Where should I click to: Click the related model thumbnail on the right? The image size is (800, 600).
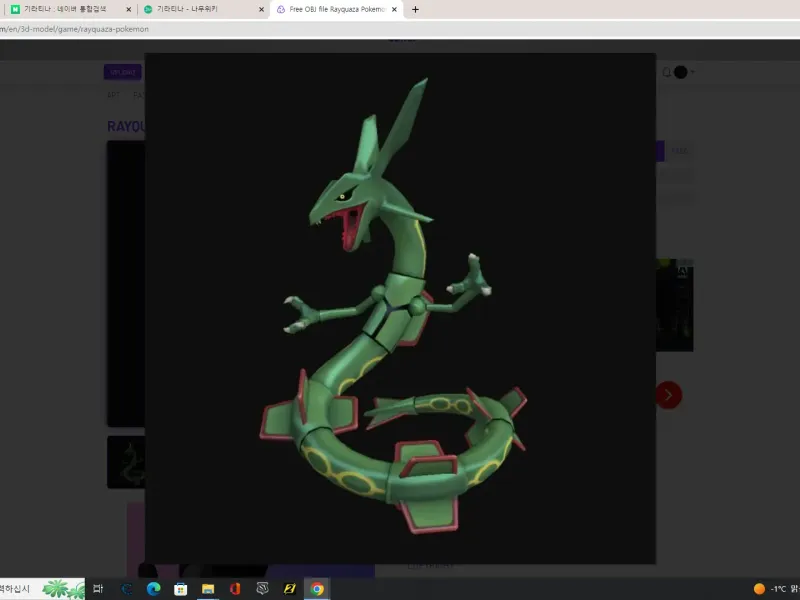pos(674,305)
